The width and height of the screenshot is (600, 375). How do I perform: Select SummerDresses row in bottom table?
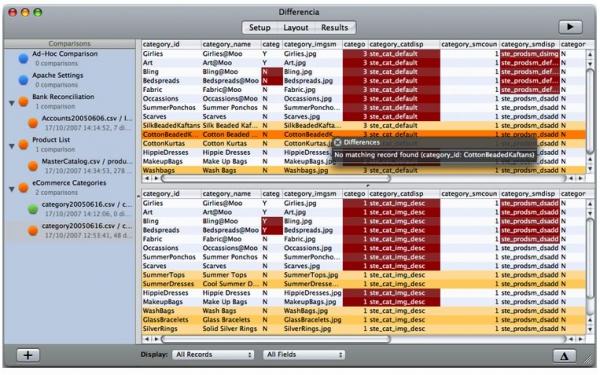click(363, 284)
